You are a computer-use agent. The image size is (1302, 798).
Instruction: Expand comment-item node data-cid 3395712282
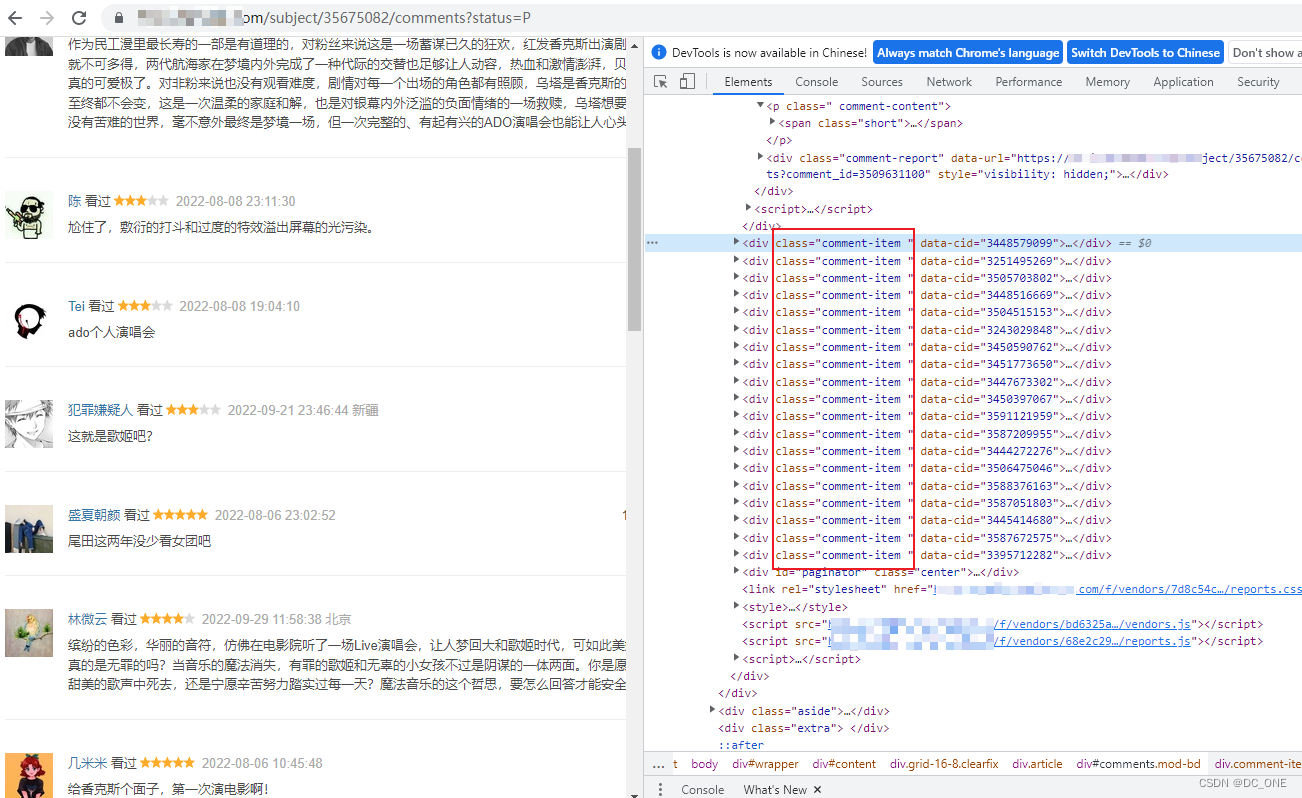737,555
